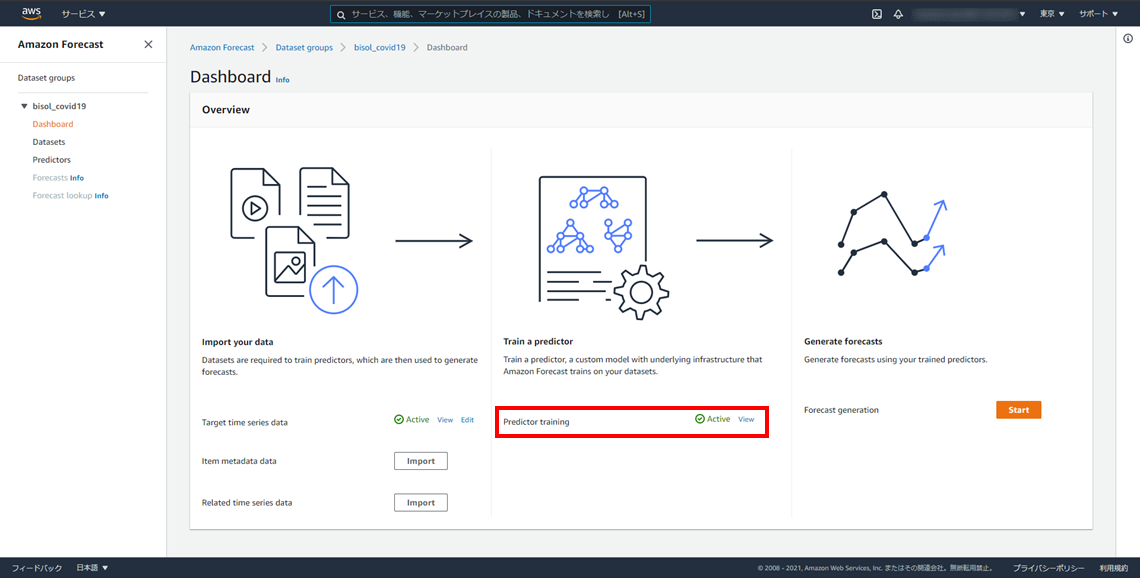Open the サービス services dropdown
1140x578 pixels.
click(x=83, y=14)
